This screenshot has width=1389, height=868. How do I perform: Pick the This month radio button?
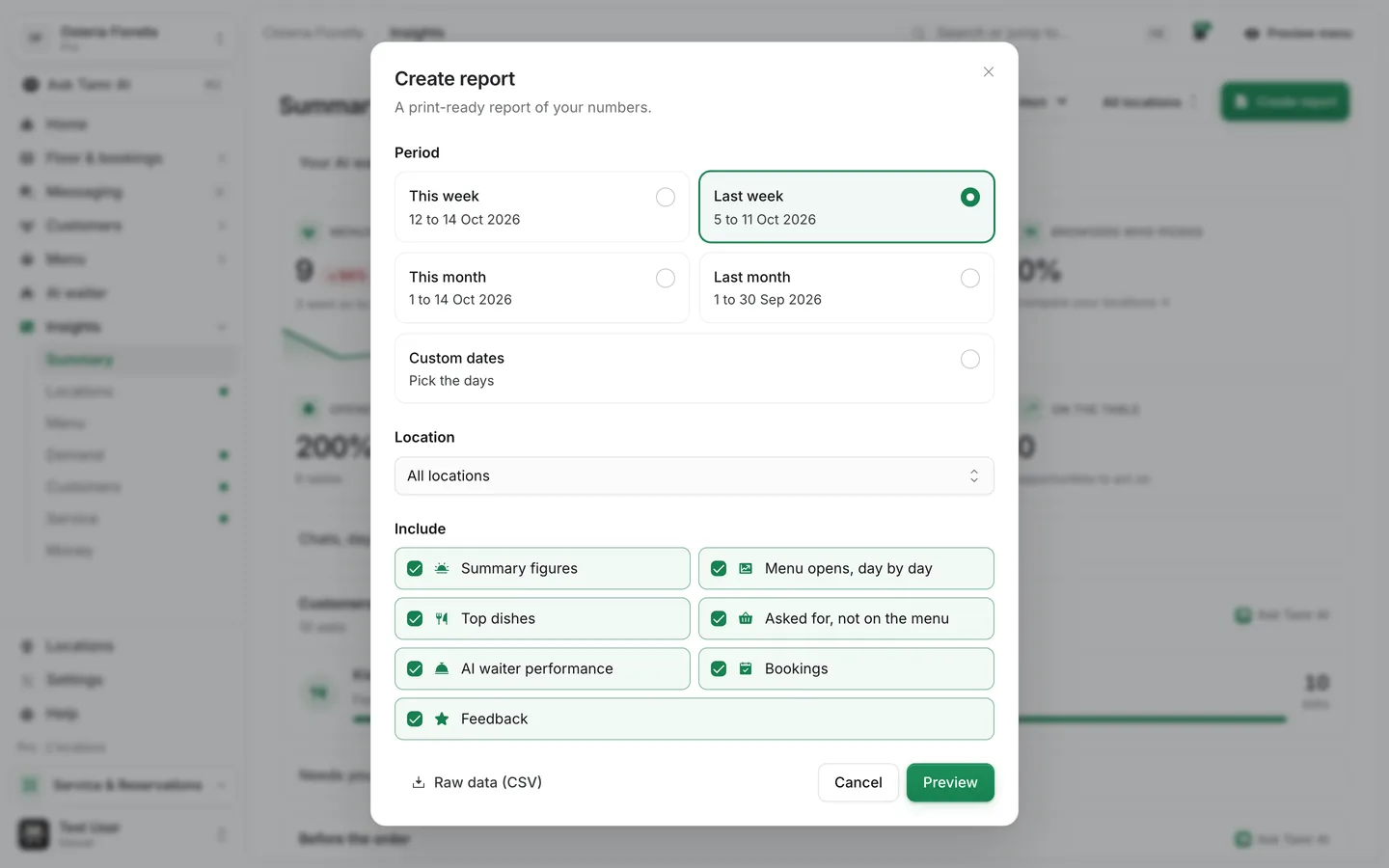(x=666, y=278)
